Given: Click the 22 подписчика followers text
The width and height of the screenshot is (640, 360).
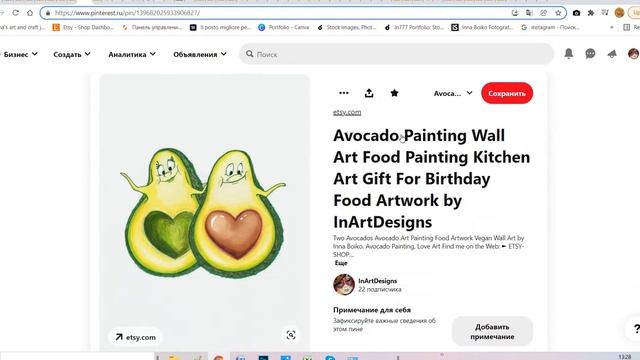Looking at the screenshot, I should pos(380,289).
